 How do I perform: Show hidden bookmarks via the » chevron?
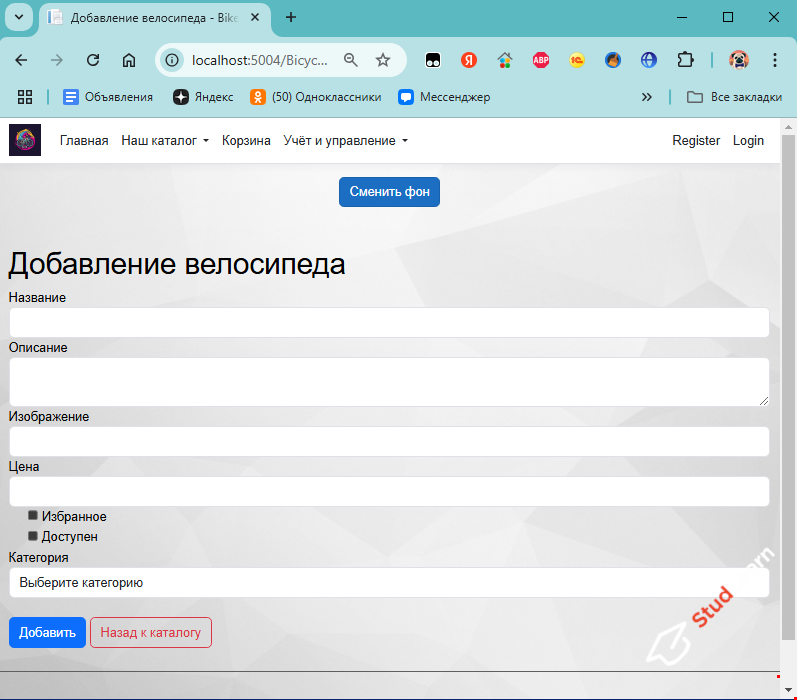(x=647, y=97)
